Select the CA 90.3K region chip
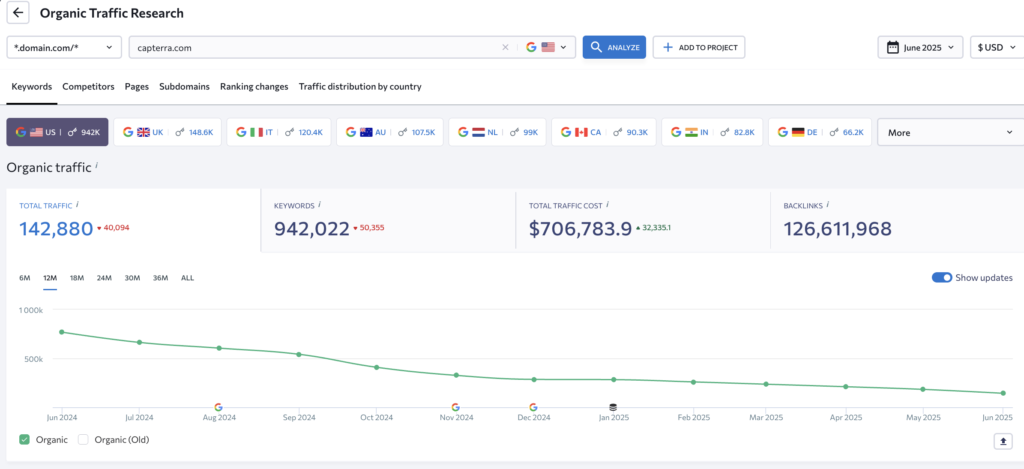The height and width of the screenshot is (469, 1024). click(603, 132)
